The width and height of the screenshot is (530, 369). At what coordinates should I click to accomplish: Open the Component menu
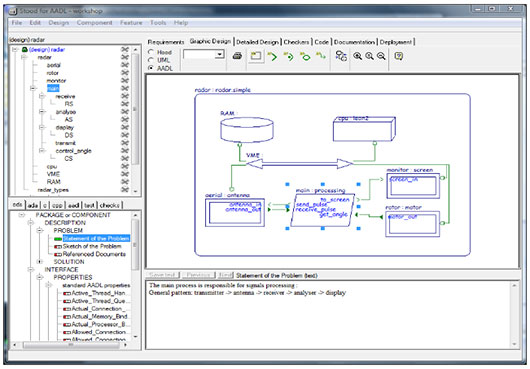94,23
